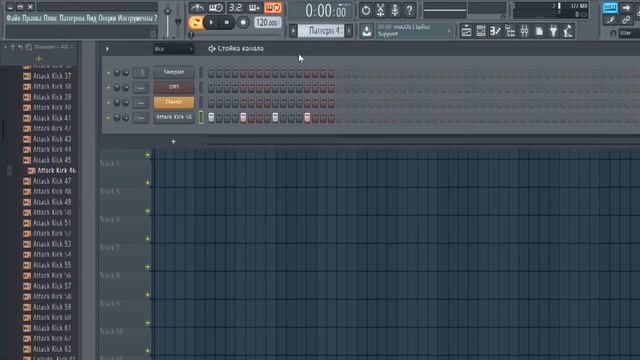Screen dimensions: 640x360
Task: Open the GMS channel button
Action: point(174,87)
